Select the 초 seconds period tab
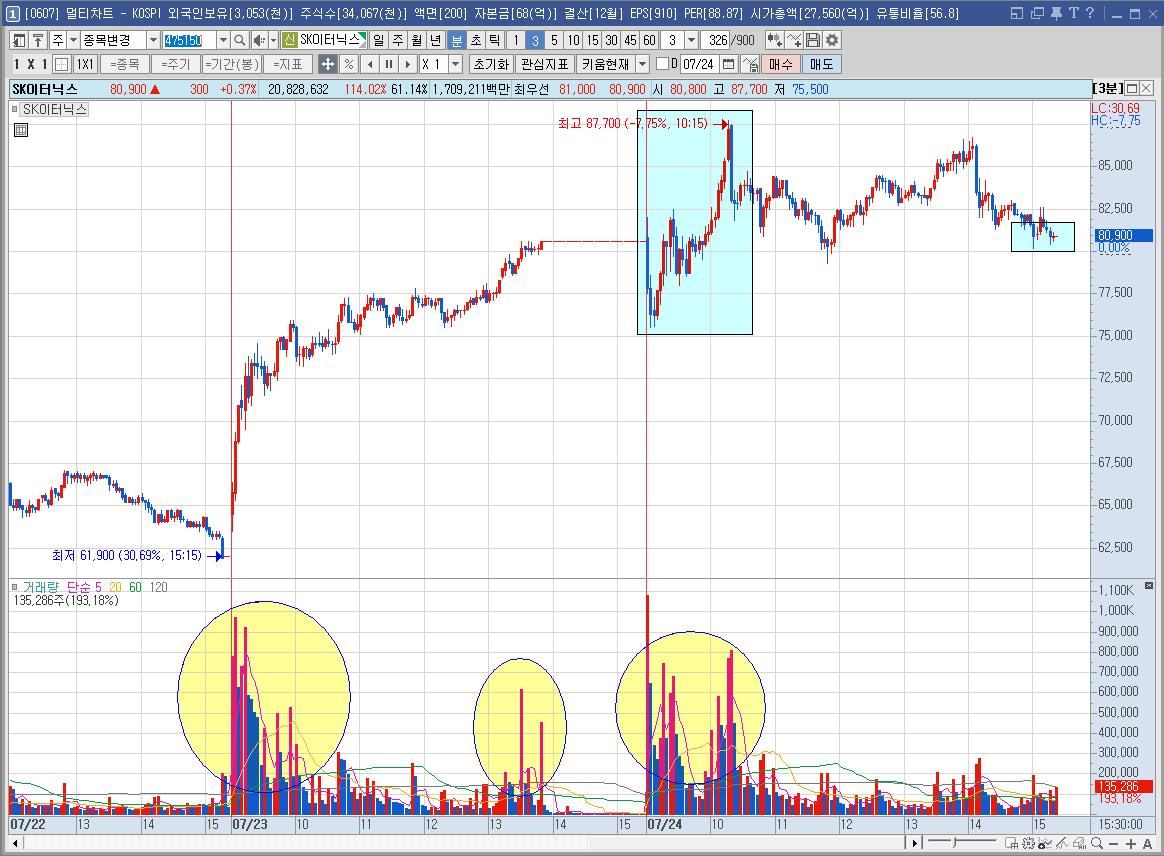This screenshot has width=1164, height=856. click(x=477, y=40)
